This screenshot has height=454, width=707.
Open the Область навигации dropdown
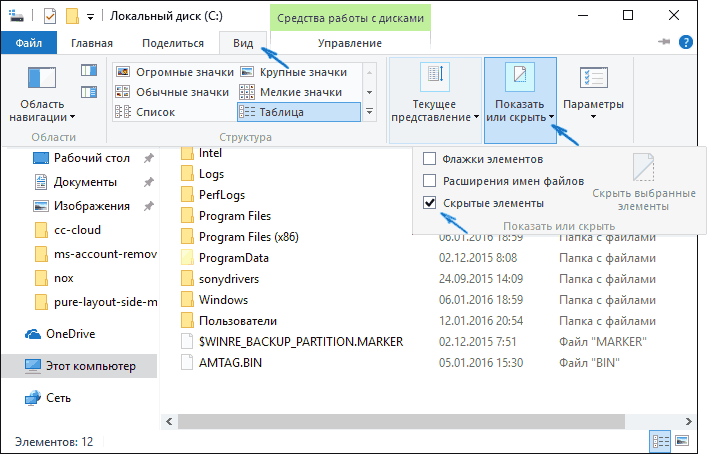[x=42, y=110]
